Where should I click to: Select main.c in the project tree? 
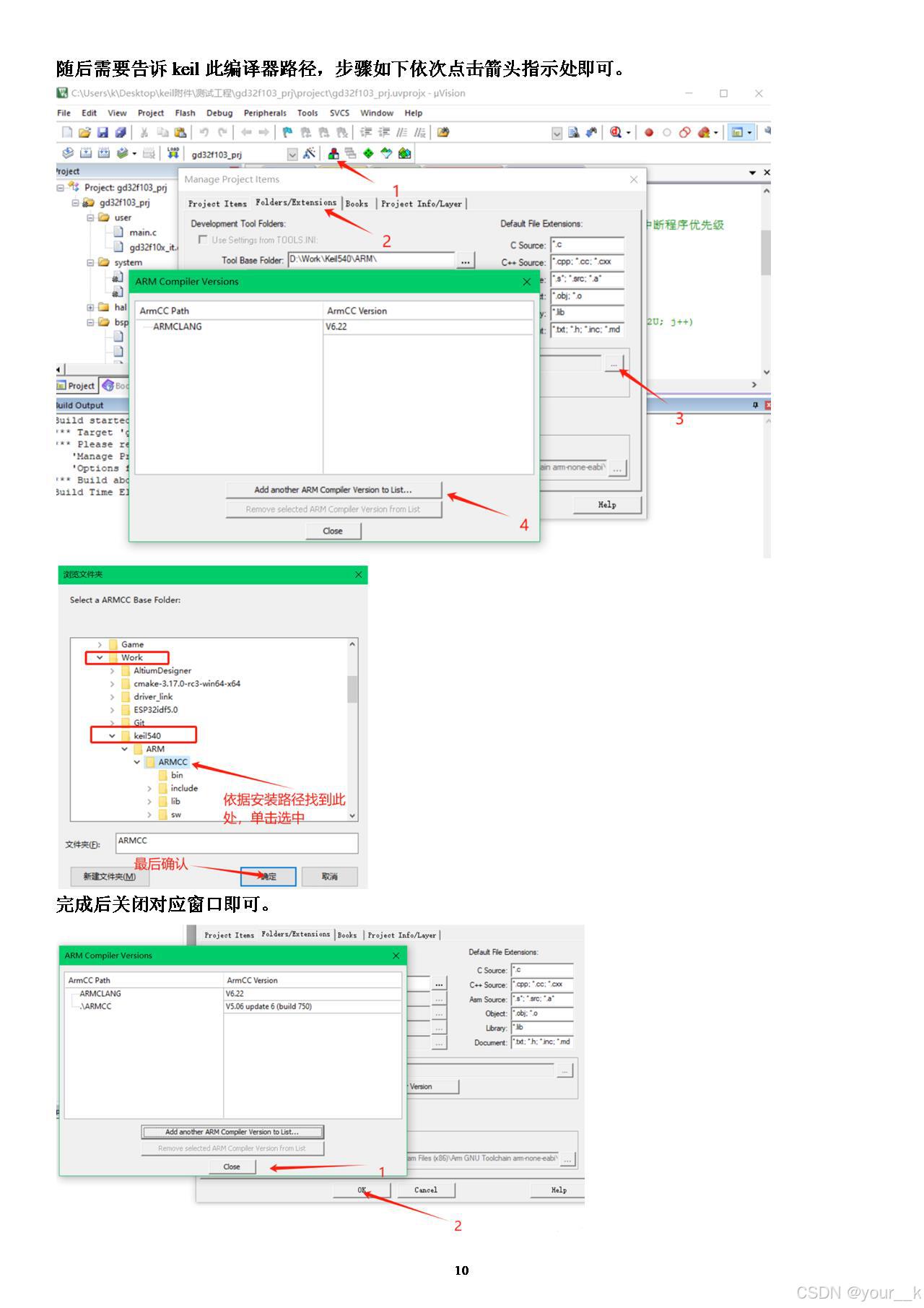(143, 233)
